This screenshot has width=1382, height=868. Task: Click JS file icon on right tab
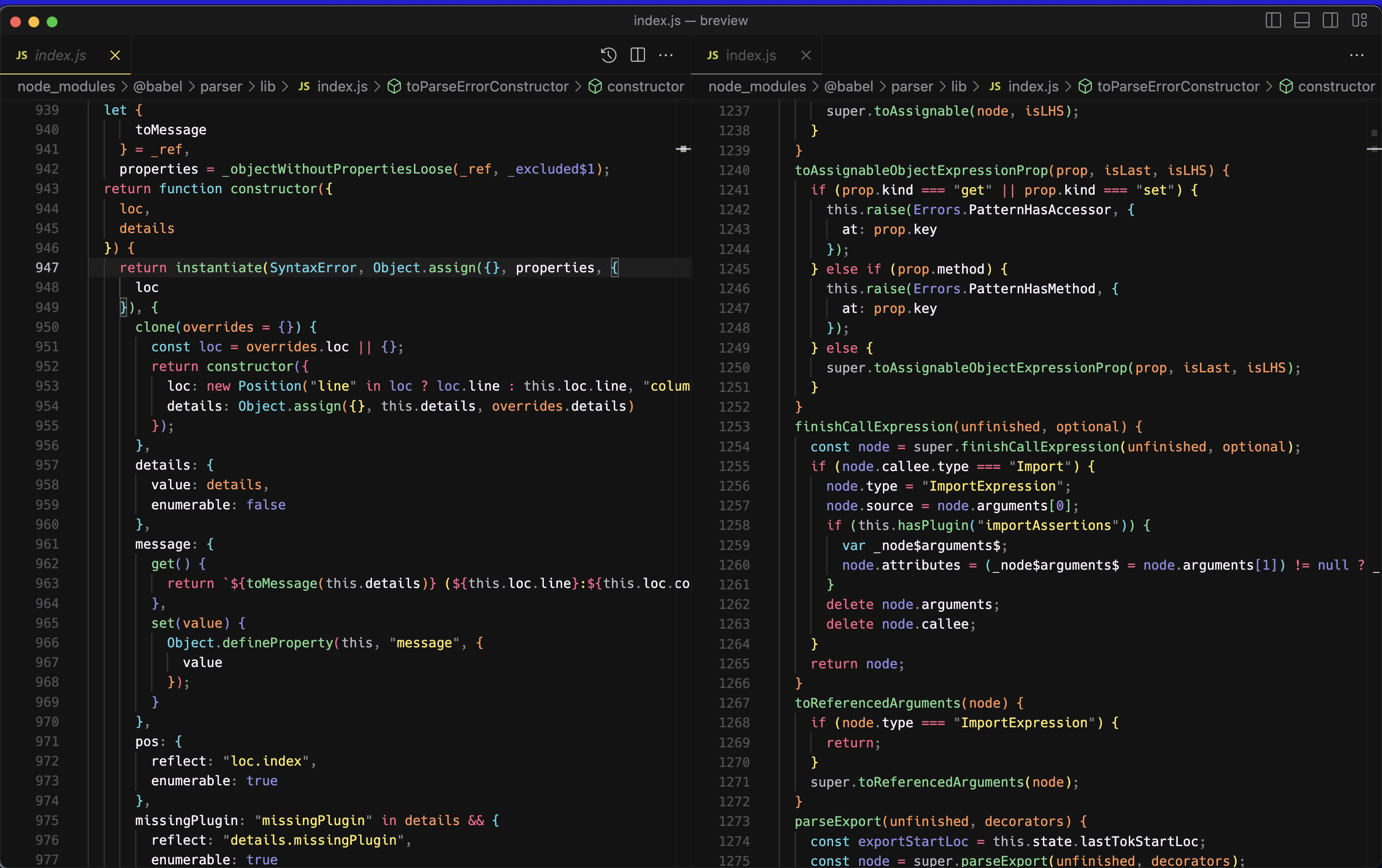click(x=713, y=55)
